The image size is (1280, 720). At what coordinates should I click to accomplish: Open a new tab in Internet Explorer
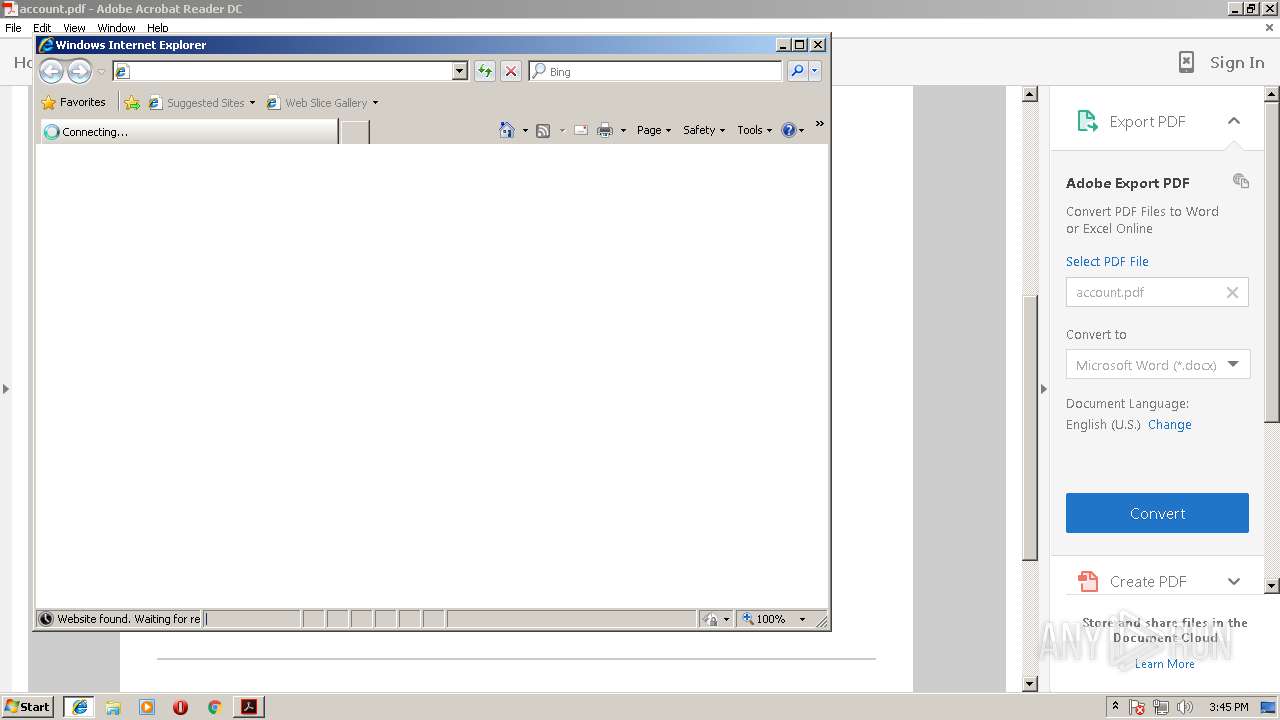(x=355, y=132)
